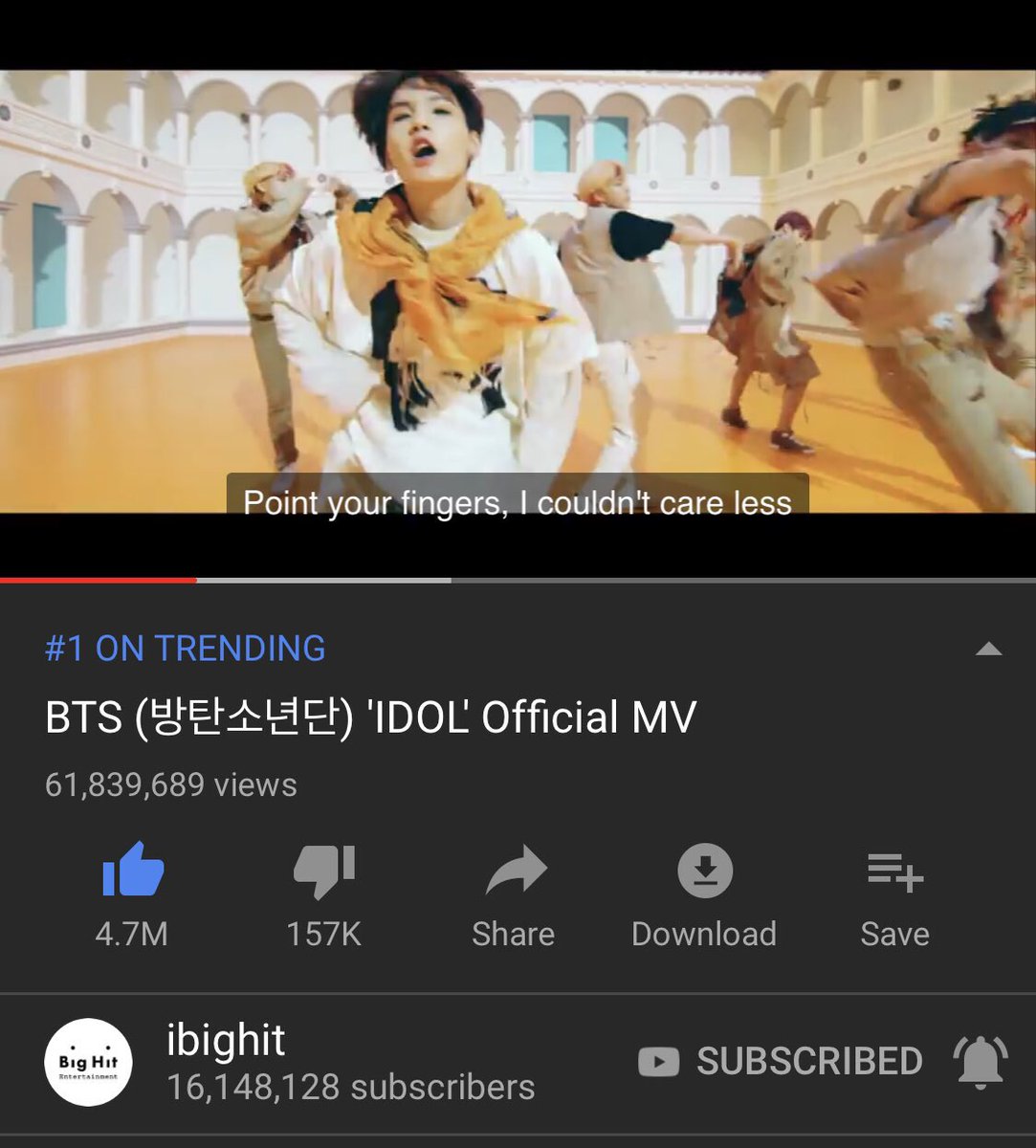Viewport: 1036px width, 1148px height.
Task: Tap the thumbs-down dislike icon
Action: (323, 872)
